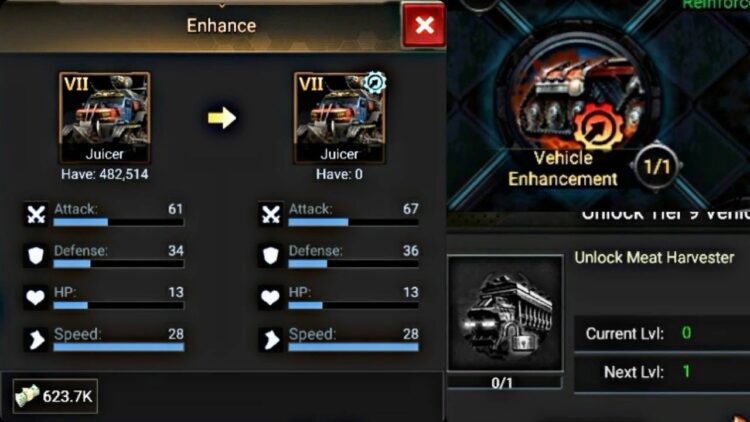Select the locked Meat Harvester thumbnail
The width and height of the screenshot is (750, 422).
(506, 313)
